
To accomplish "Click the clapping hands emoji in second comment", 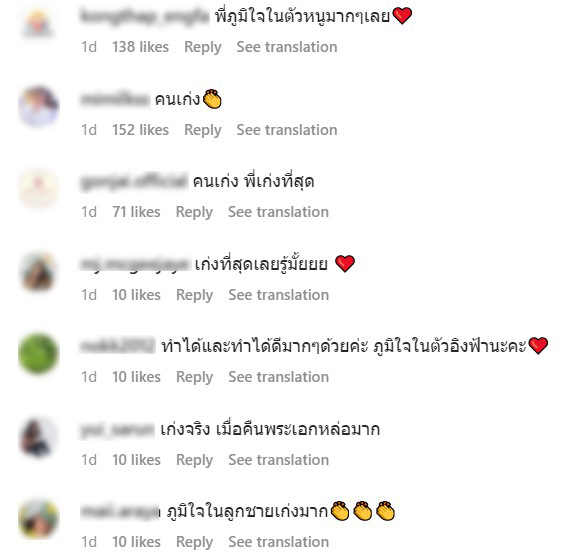I will [212, 99].
